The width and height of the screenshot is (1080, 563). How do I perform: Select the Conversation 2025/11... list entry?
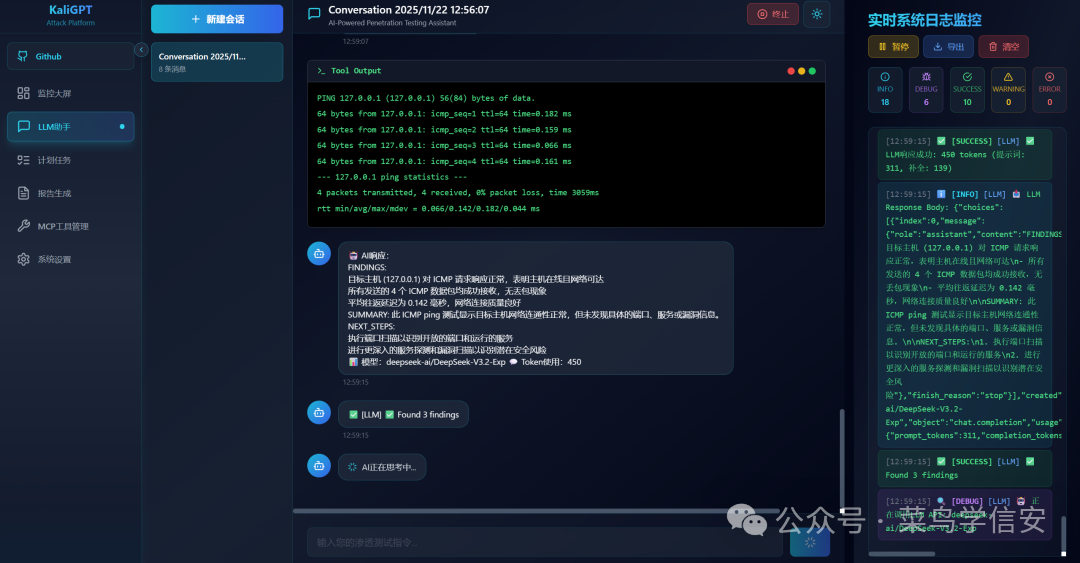point(217,62)
